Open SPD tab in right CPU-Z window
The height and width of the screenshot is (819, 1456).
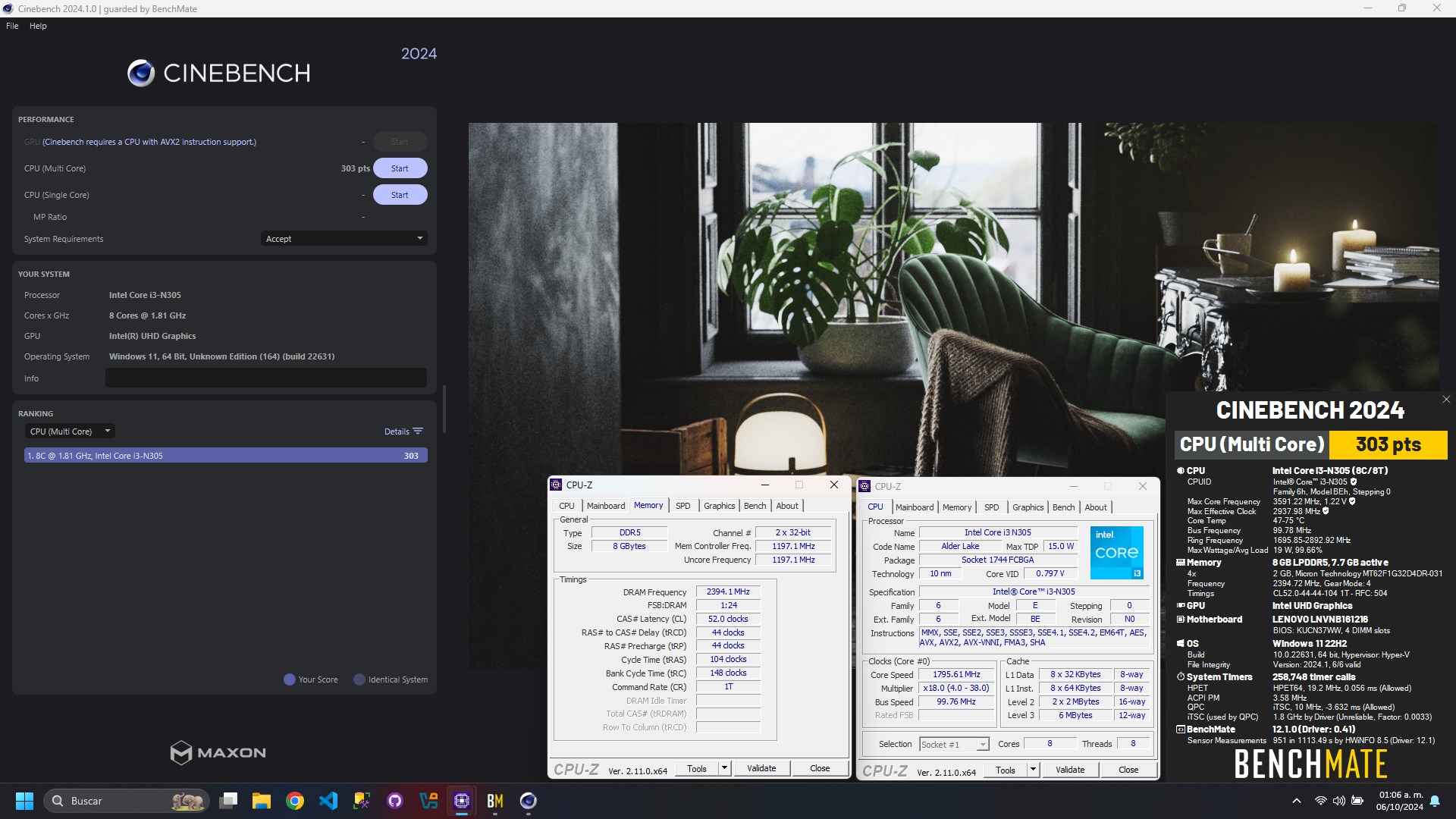click(991, 507)
